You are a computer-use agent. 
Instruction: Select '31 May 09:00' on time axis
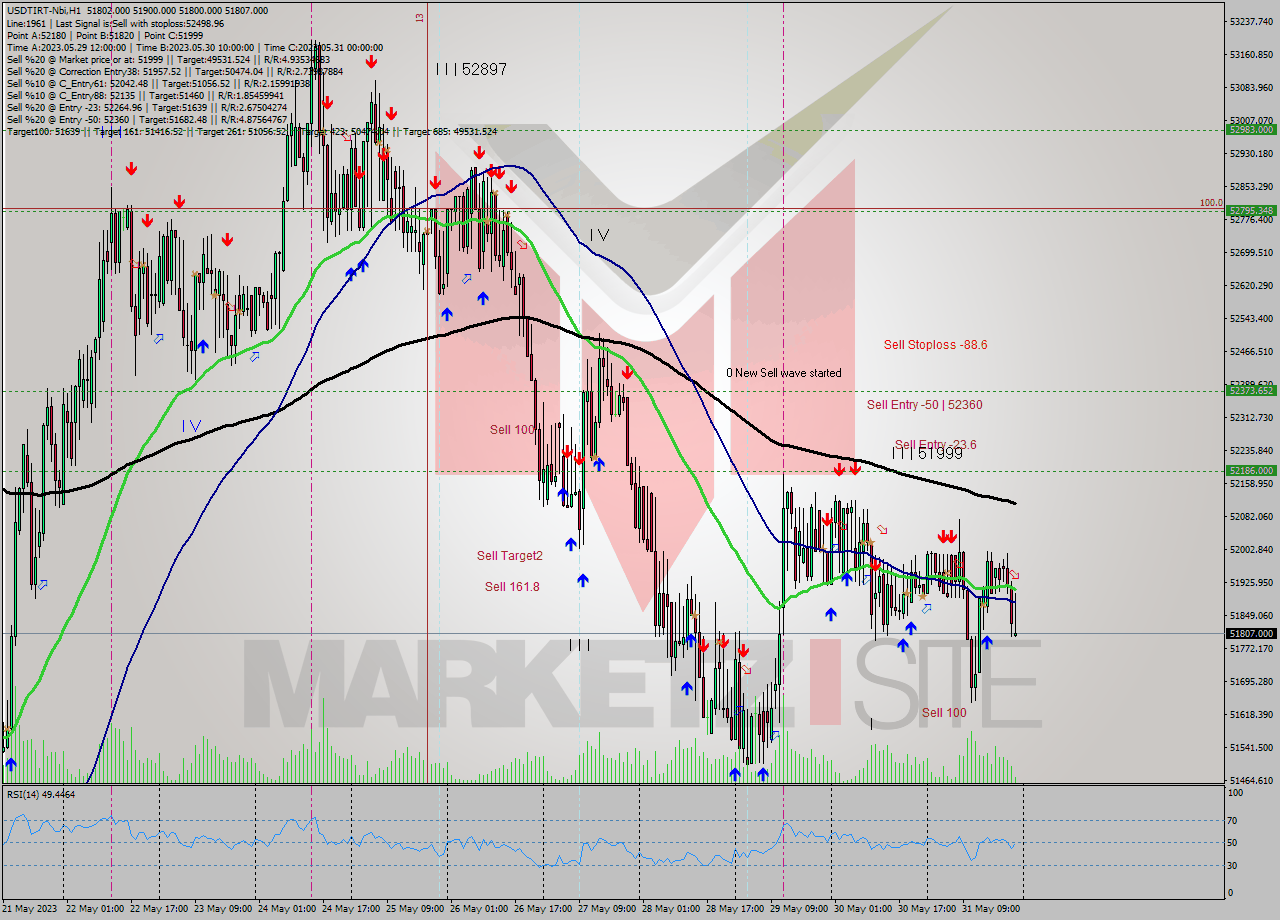[x=993, y=909]
